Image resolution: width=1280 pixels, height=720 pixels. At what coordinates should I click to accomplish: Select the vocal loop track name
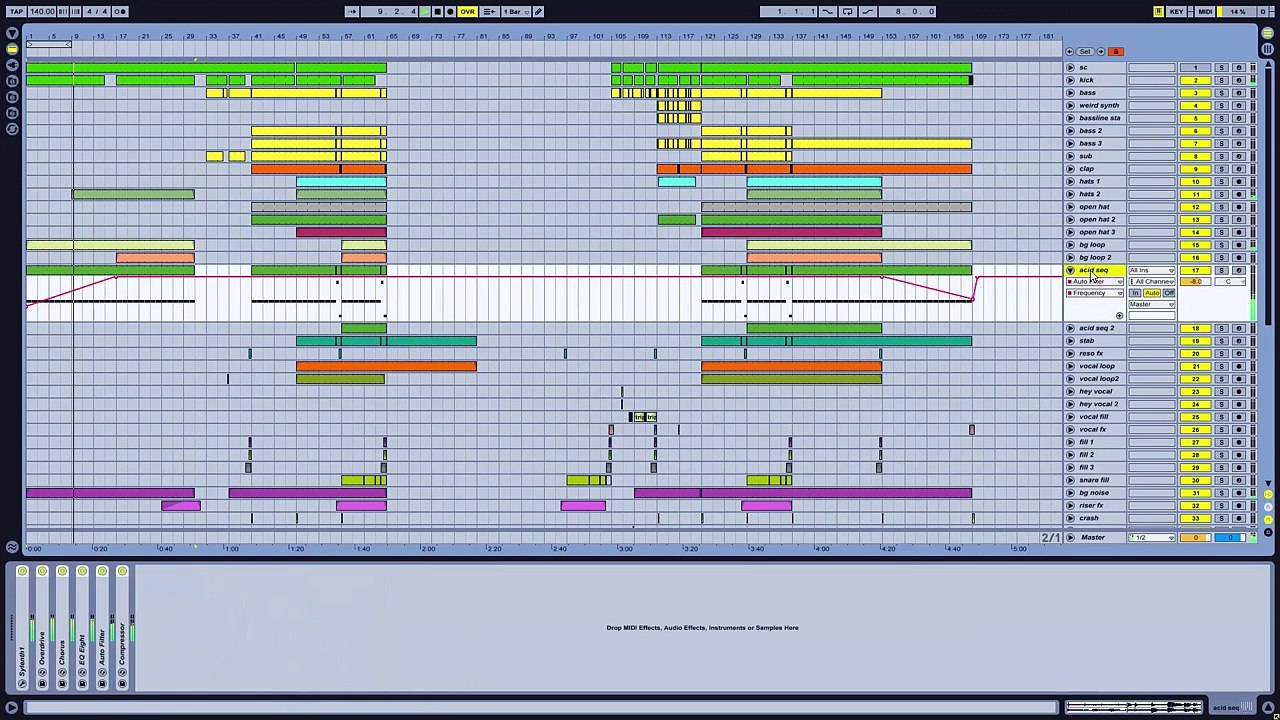point(1096,366)
